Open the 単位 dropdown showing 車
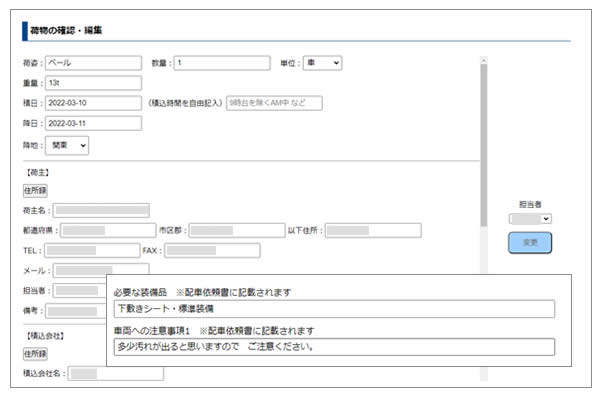 (x=322, y=63)
